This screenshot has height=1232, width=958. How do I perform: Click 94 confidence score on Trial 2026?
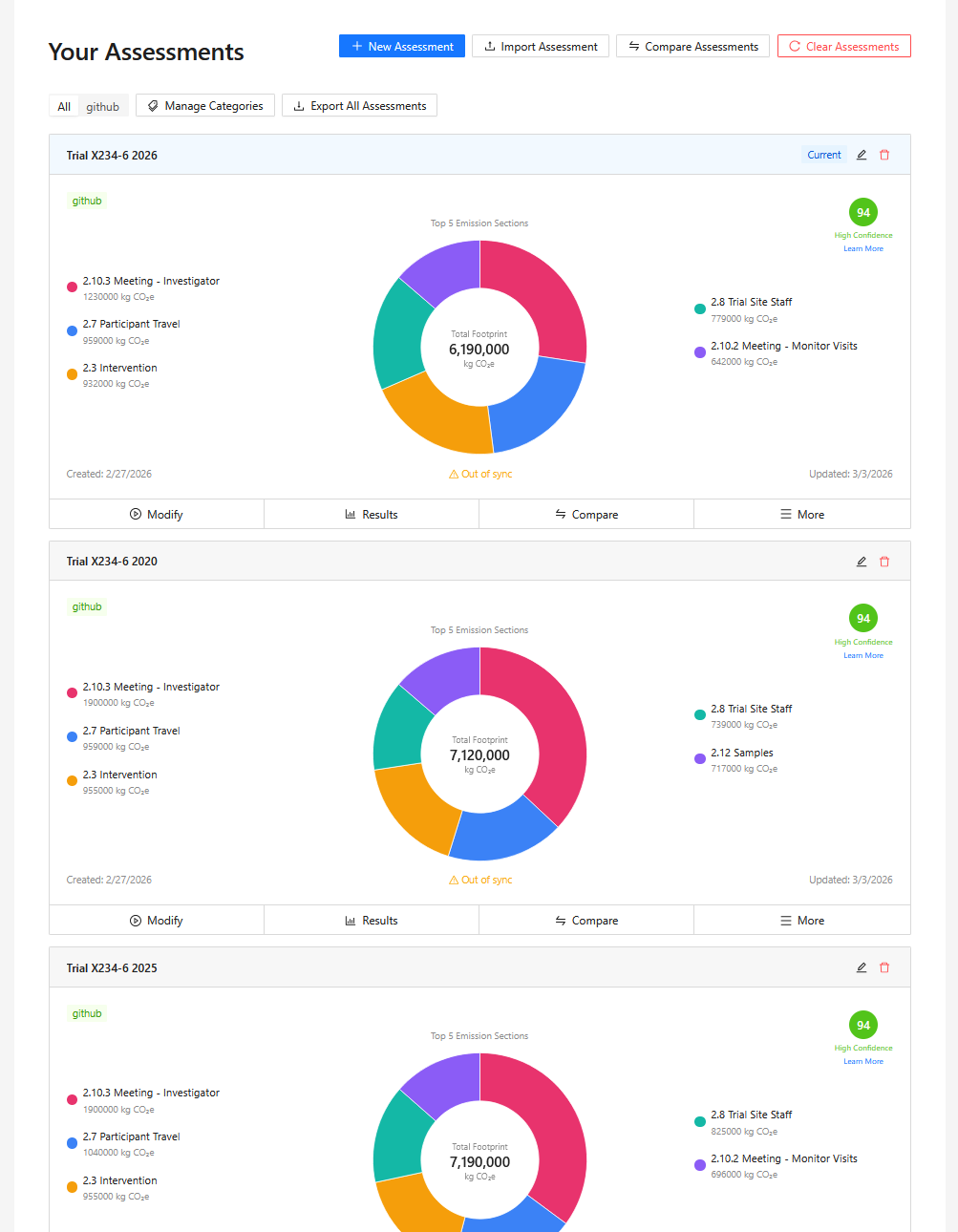point(863,212)
